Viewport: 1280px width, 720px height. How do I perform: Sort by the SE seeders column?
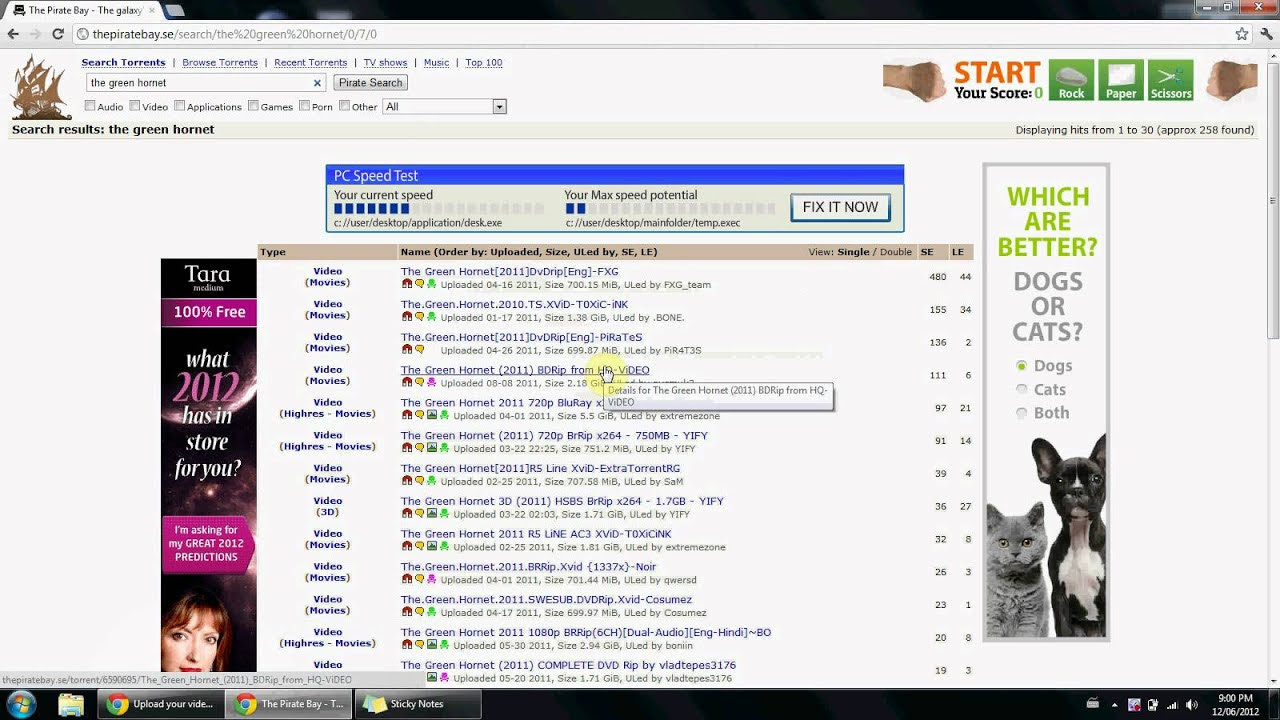927,252
